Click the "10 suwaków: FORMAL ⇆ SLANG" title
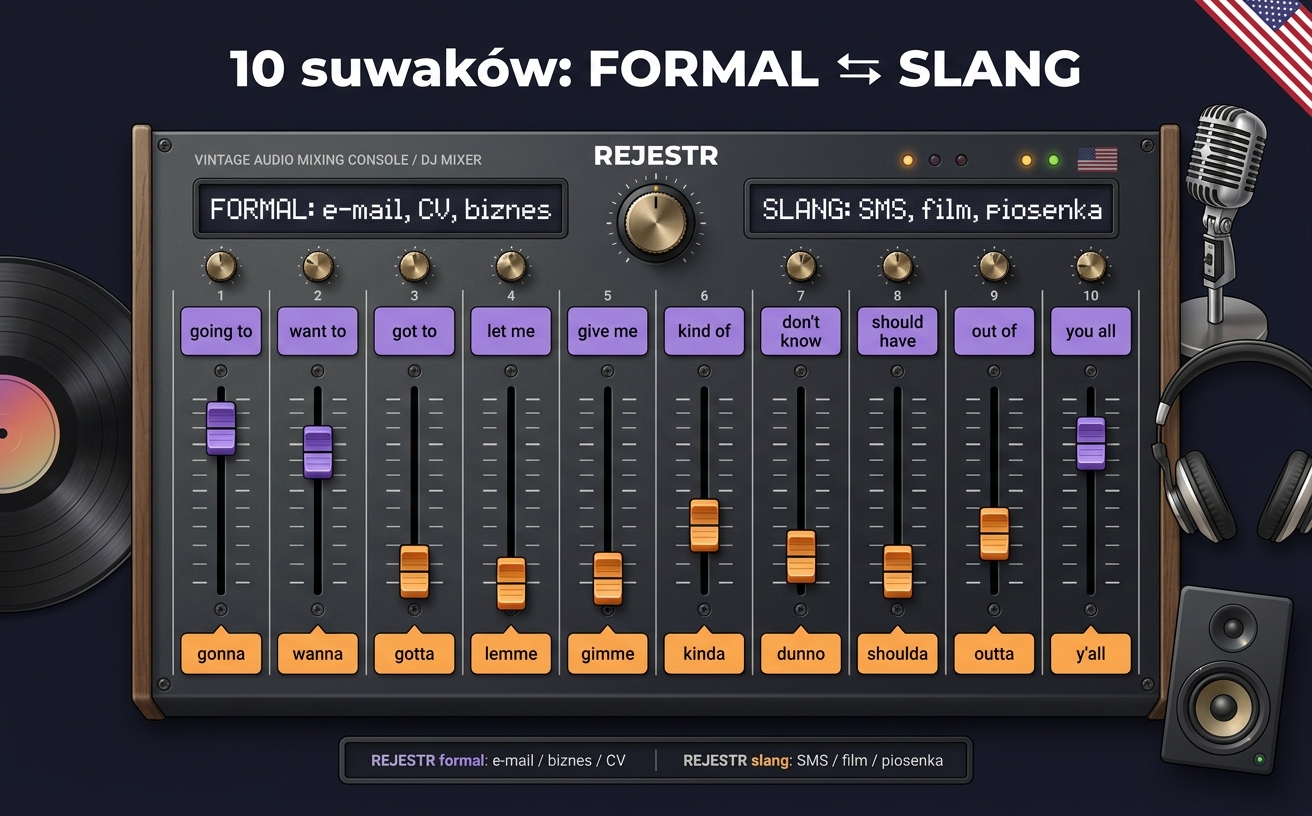Screen dimensions: 1312x816 (655, 70)
